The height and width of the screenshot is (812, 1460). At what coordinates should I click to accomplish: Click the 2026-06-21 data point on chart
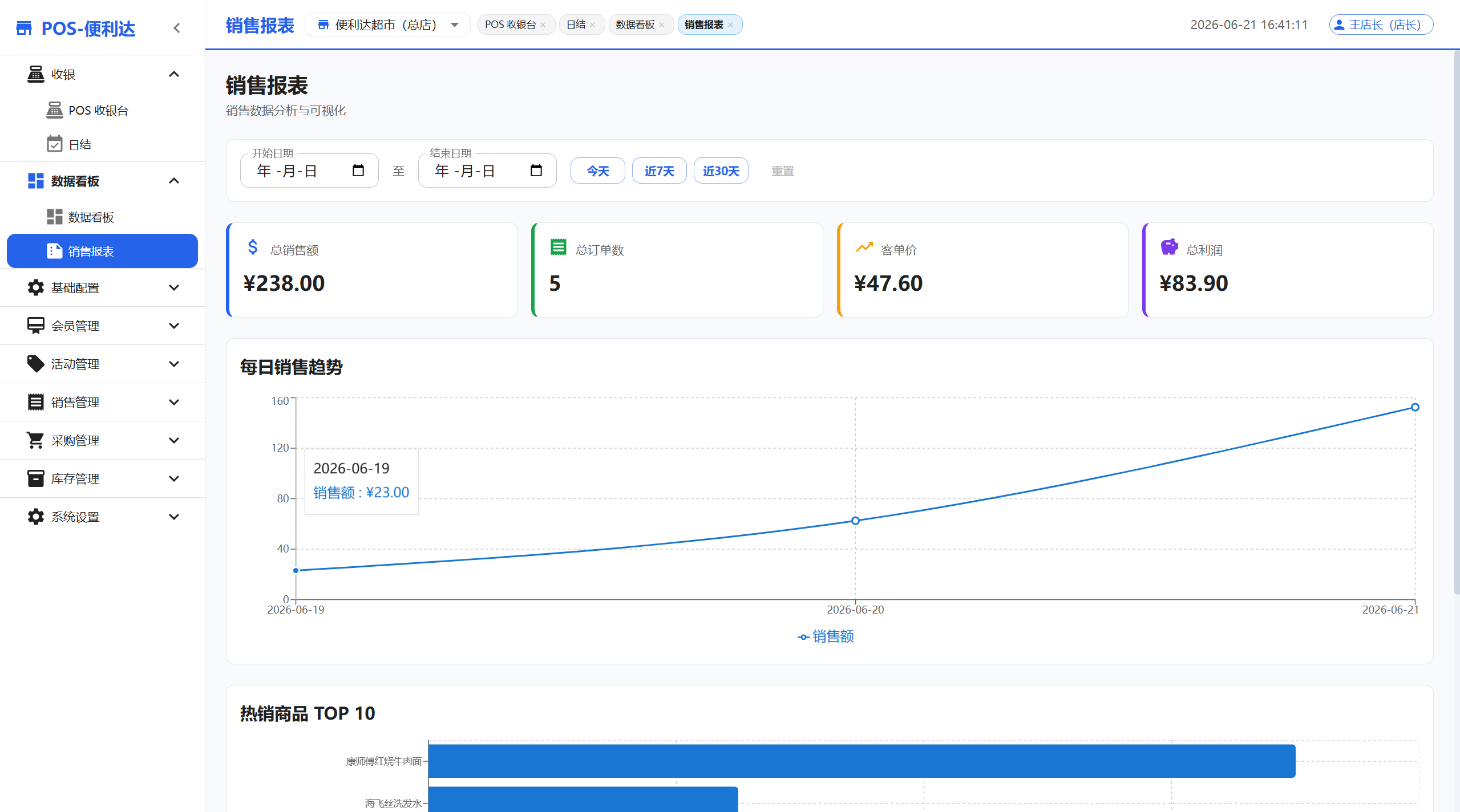(x=1415, y=407)
